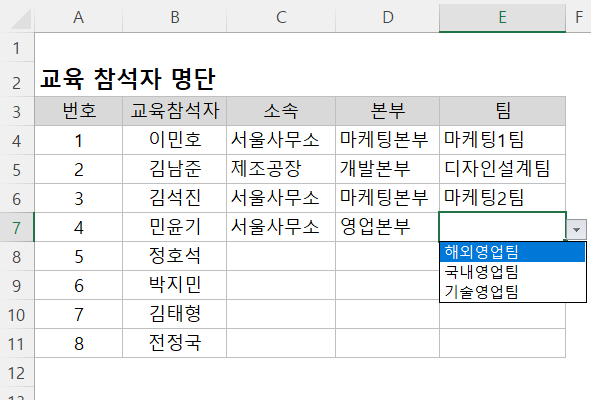Select 서울사무소 in the 이민호 row
Screen dimensions: 591x400
point(281,140)
